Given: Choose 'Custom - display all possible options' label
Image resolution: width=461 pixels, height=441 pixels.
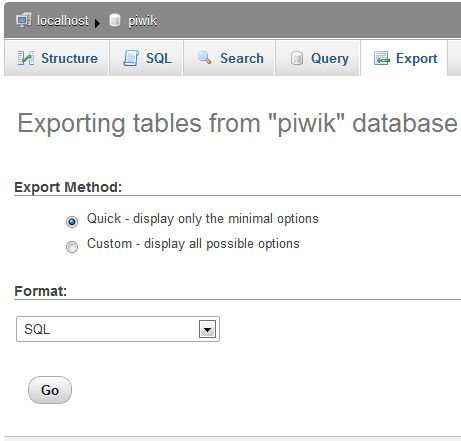Looking at the screenshot, I should tap(193, 244).
